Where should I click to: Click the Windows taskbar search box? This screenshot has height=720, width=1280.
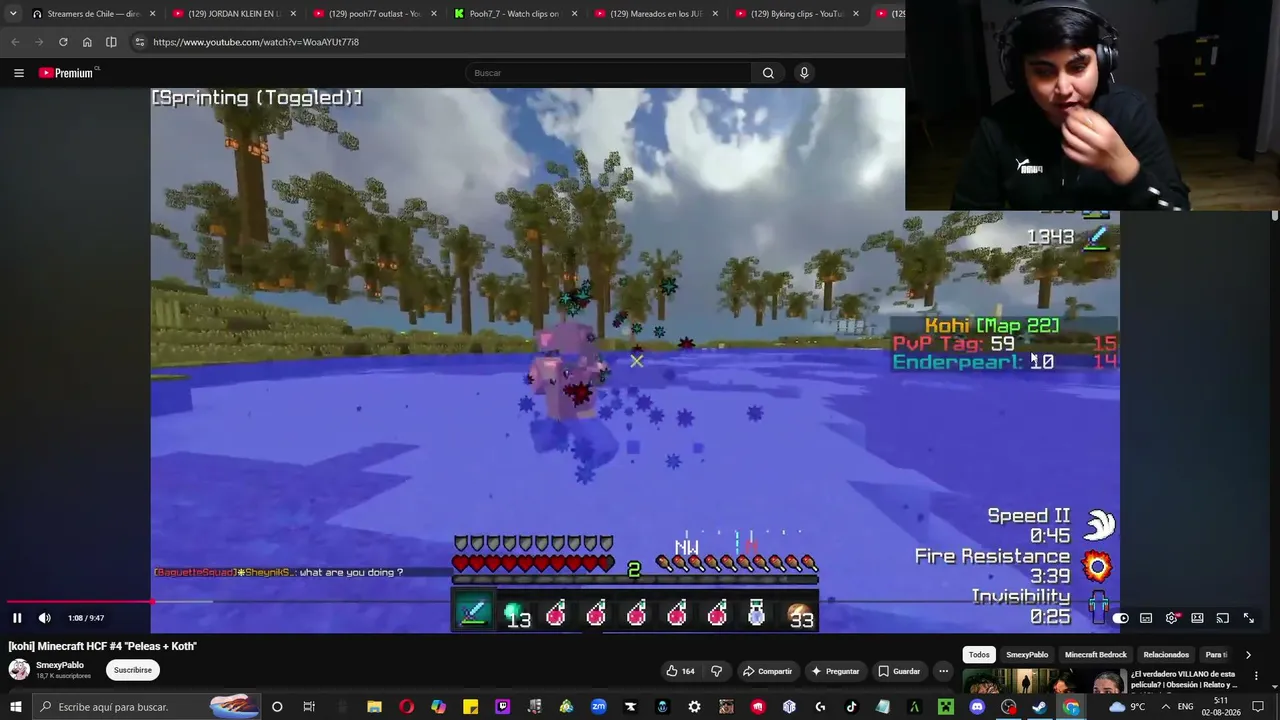(146, 707)
